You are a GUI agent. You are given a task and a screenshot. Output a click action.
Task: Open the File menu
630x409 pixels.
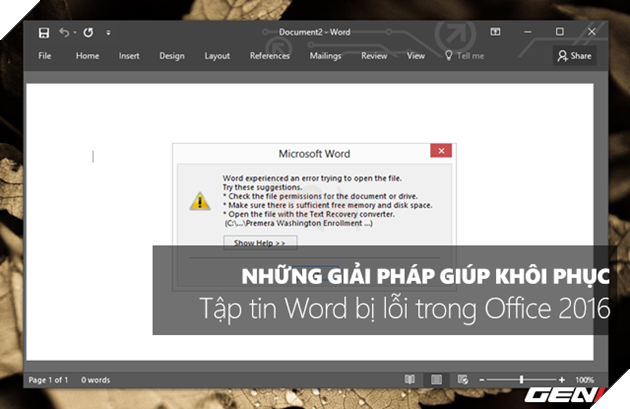click(x=45, y=56)
